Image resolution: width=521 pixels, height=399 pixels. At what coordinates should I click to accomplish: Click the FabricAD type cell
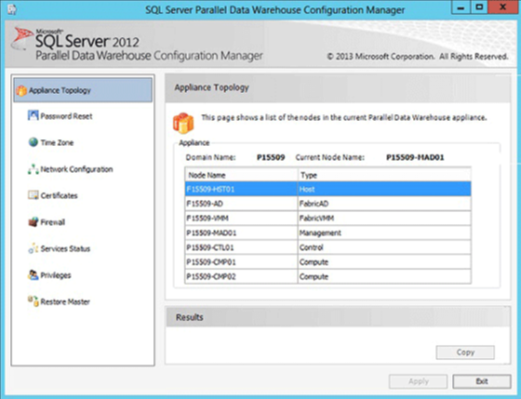(x=384, y=203)
